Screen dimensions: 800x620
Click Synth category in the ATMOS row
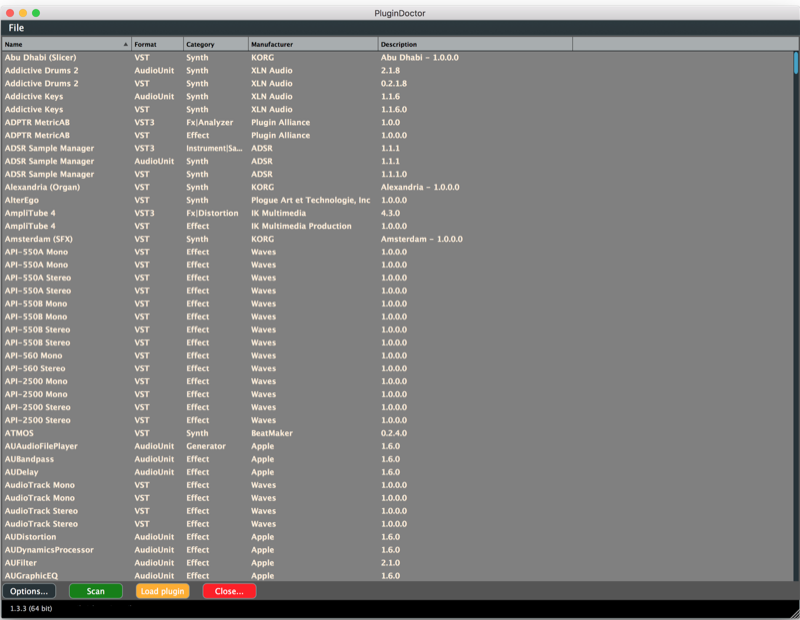point(197,433)
